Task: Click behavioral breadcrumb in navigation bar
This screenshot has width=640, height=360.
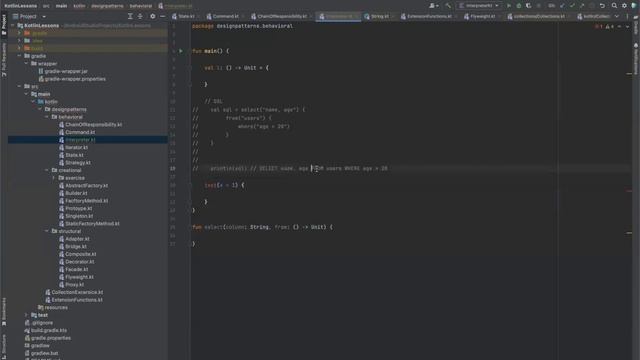Action: click(x=141, y=6)
